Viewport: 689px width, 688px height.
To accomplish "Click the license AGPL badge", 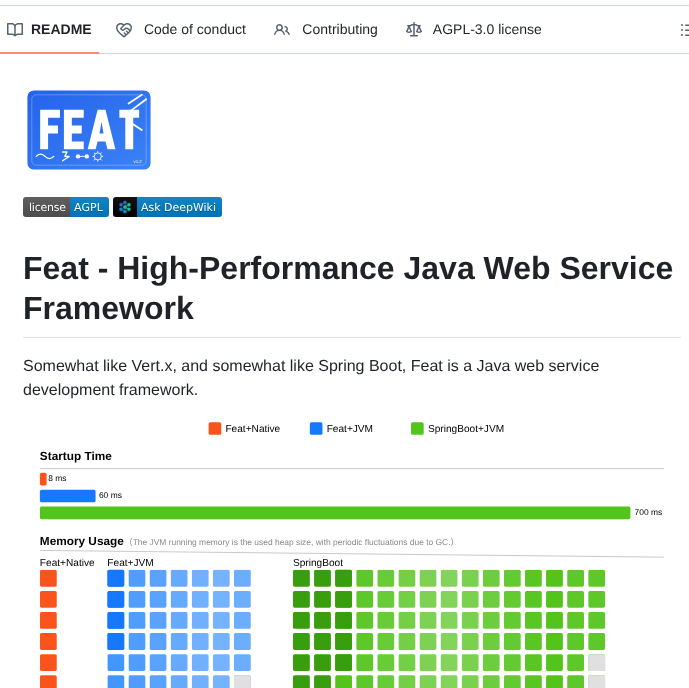I will point(65,207).
